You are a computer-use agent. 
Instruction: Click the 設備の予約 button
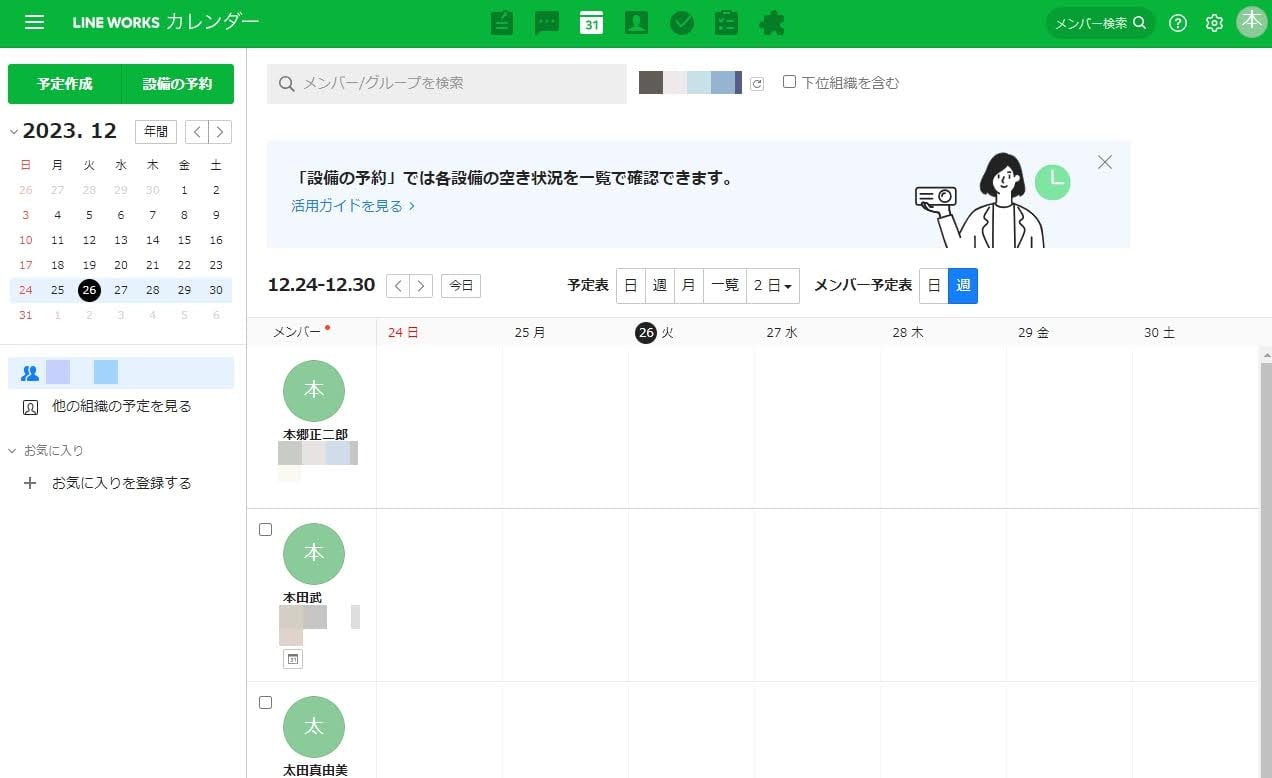(x=178, y=84)
